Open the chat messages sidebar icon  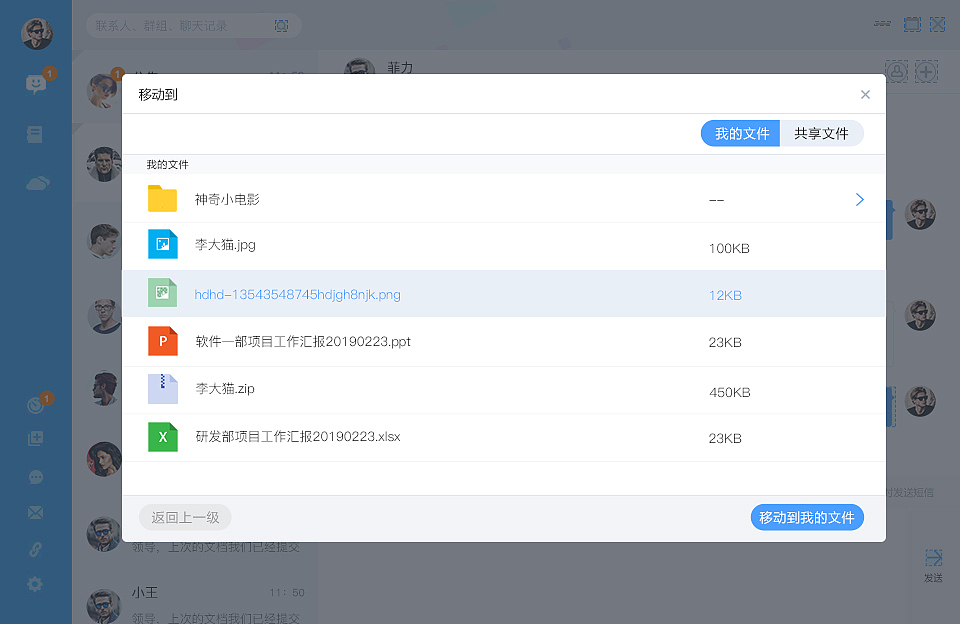36,84
